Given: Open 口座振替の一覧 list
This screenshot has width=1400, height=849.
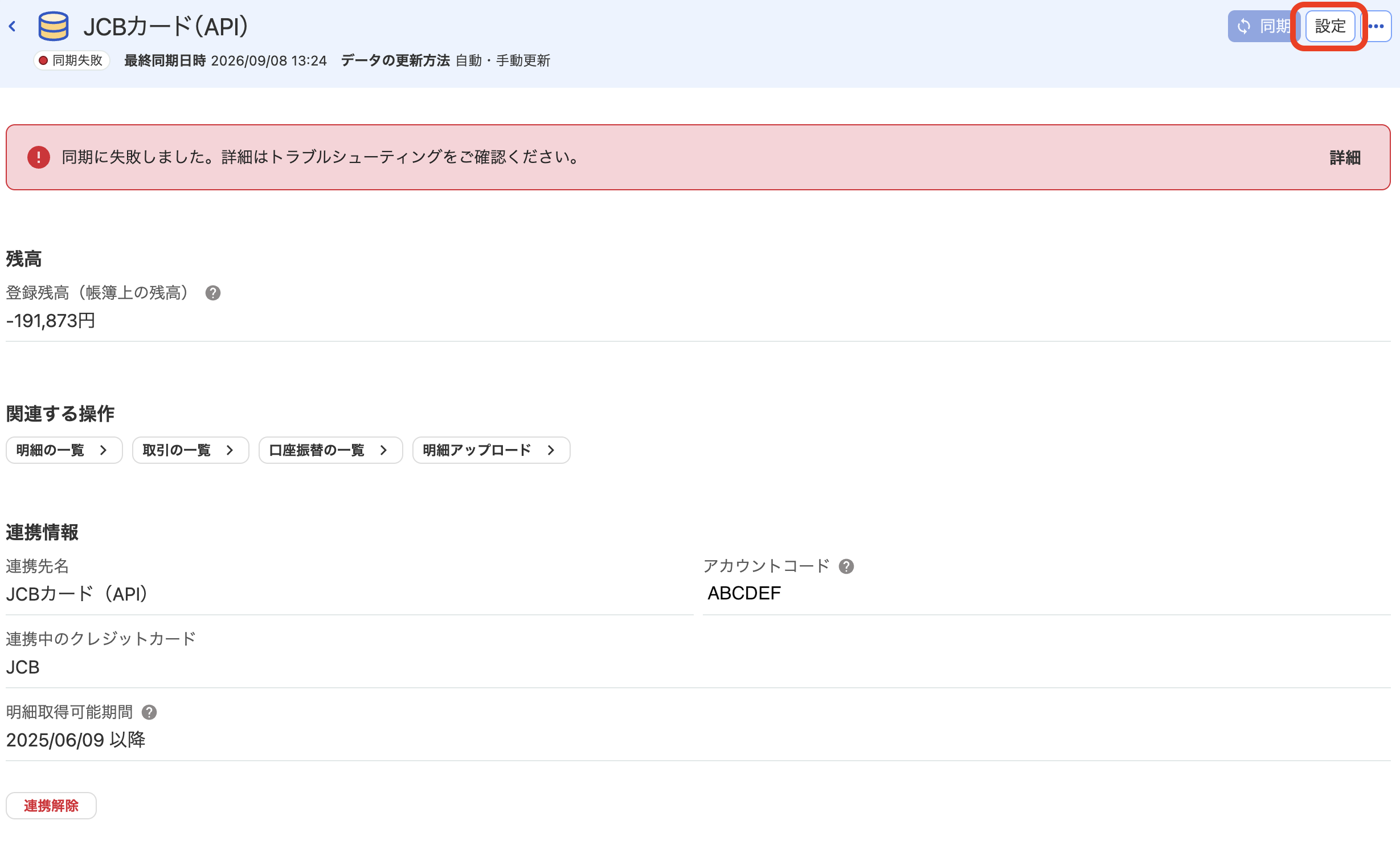Looking at the screenshot, I should coord(331,450).
